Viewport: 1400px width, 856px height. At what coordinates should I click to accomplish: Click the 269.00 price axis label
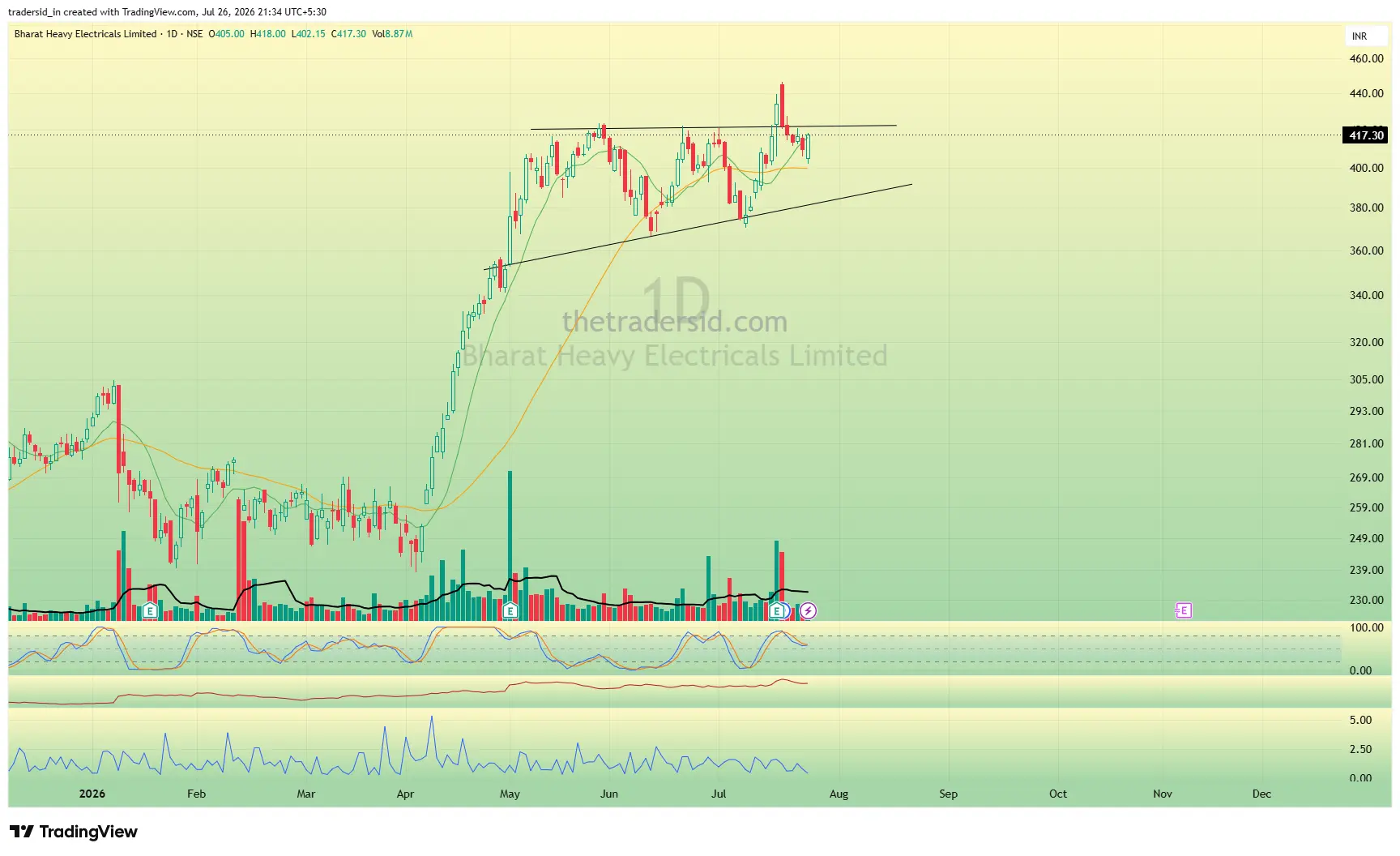1366,477
